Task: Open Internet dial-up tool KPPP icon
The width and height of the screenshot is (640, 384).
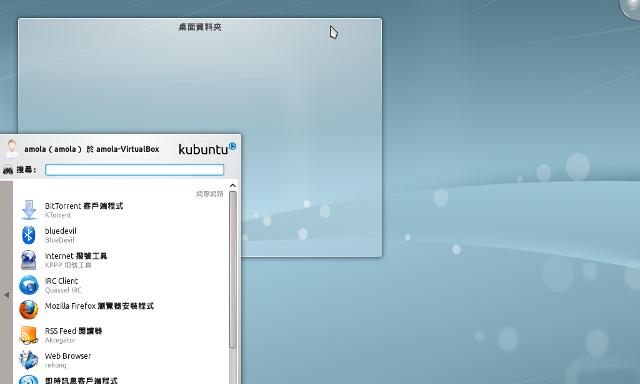Action: [x=29, y=260]
